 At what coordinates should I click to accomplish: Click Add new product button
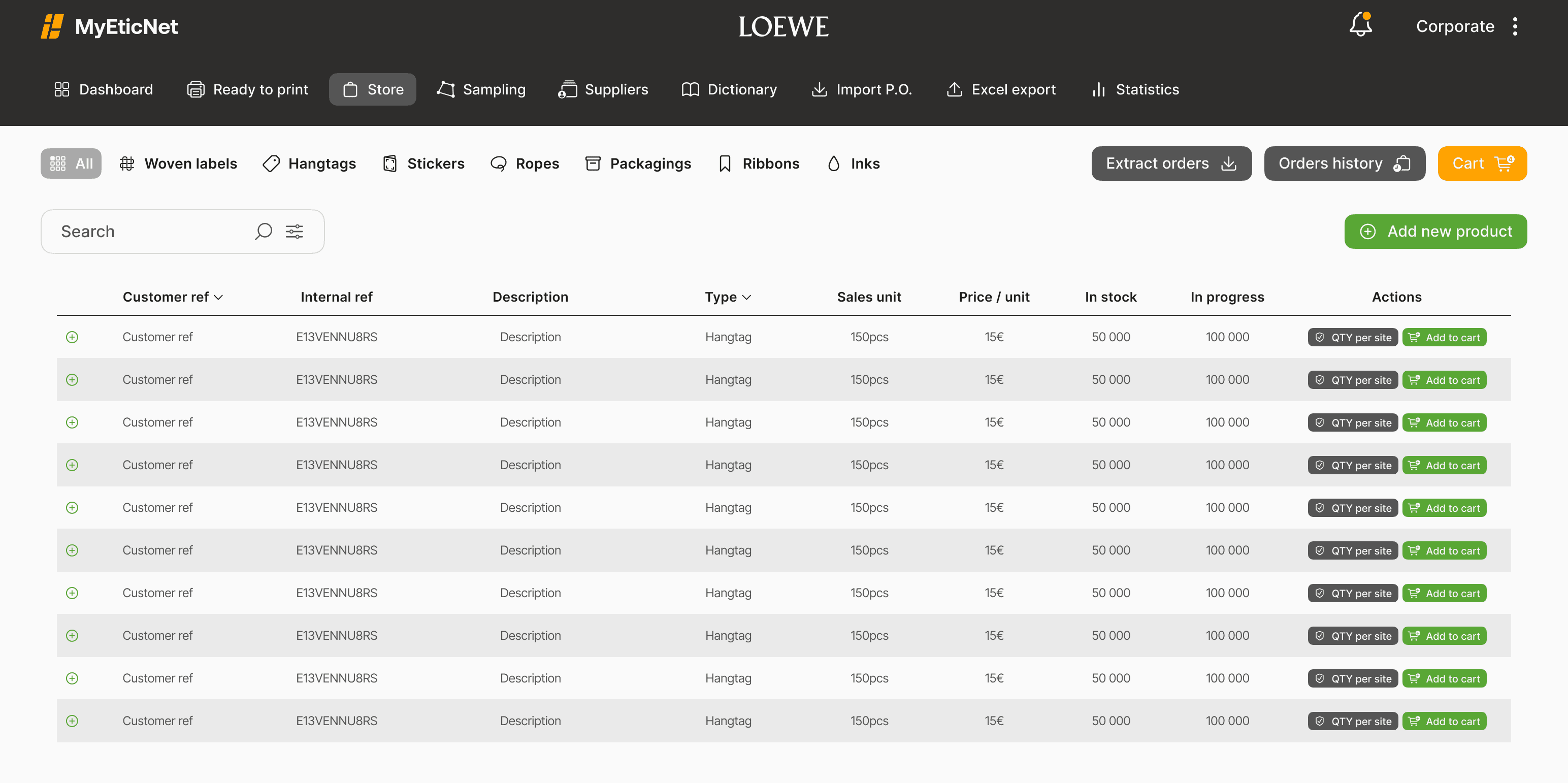1434,232
